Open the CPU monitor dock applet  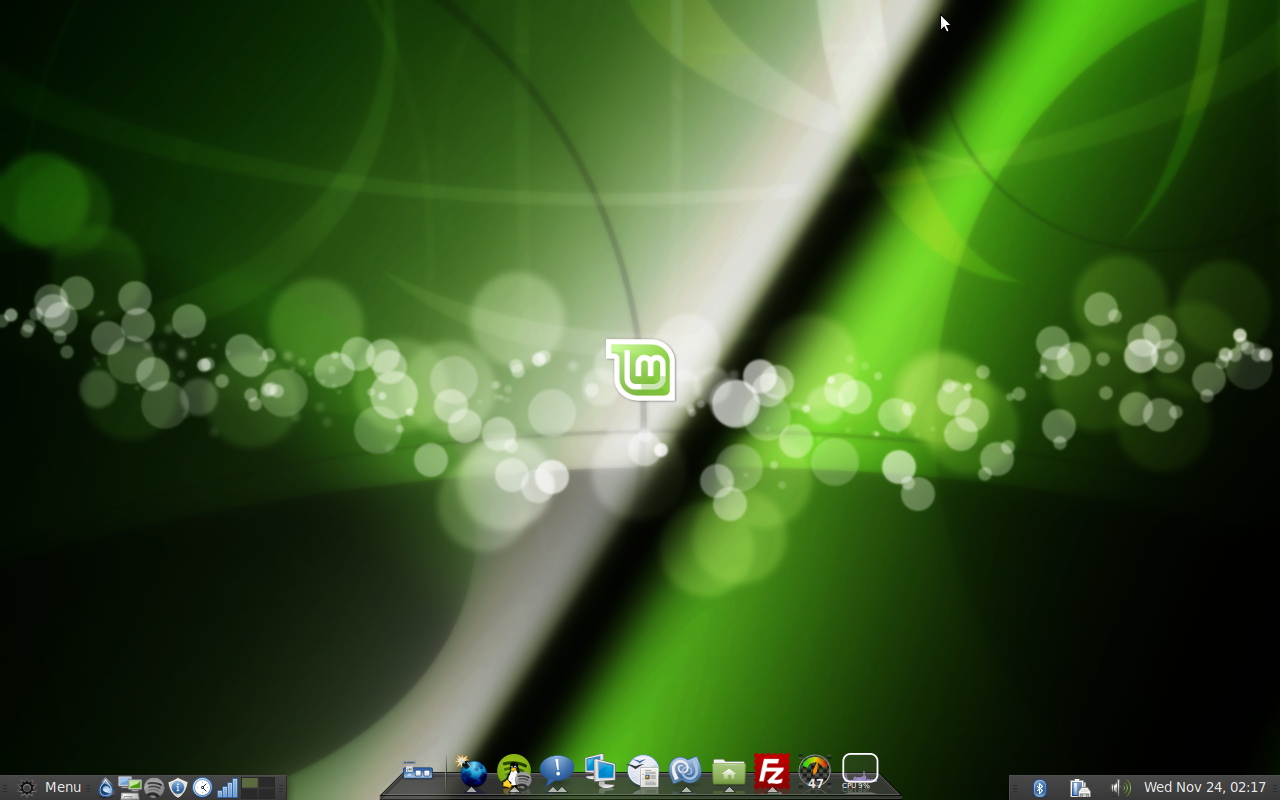(x=860, y=771)
